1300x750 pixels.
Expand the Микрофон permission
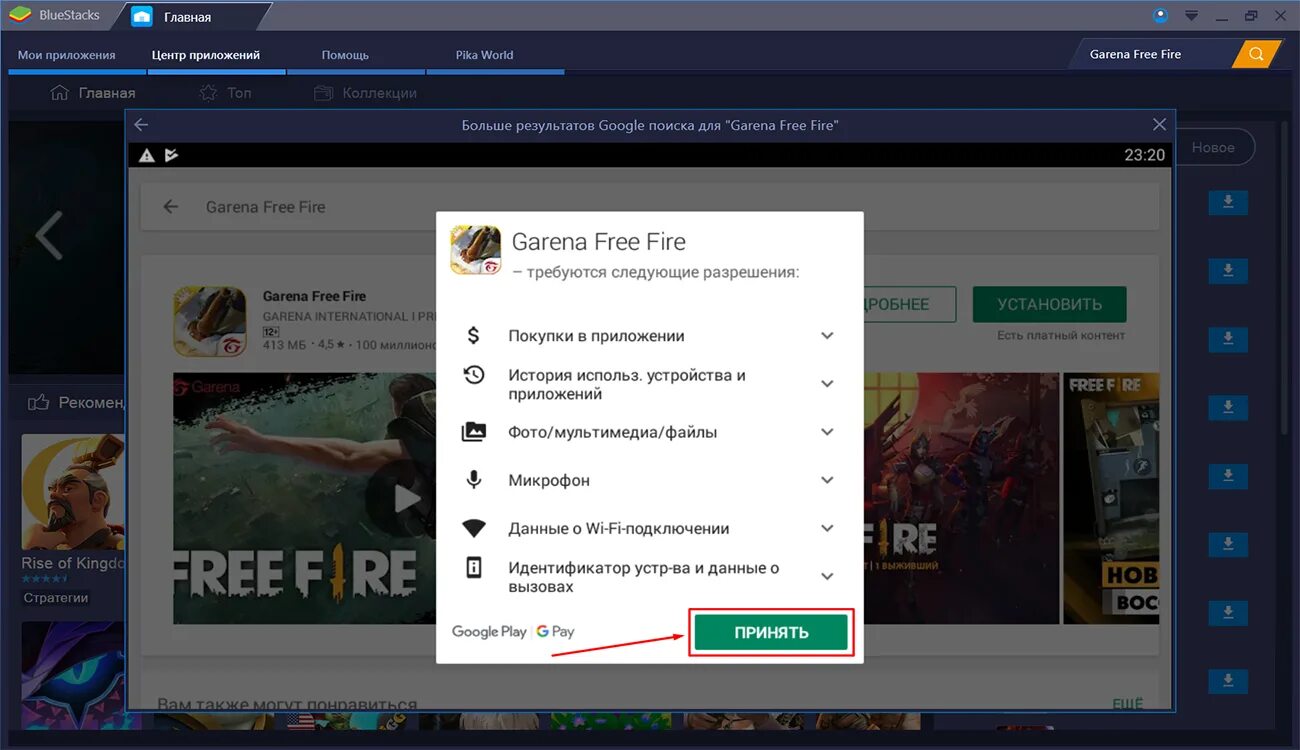tap(827, 480)
